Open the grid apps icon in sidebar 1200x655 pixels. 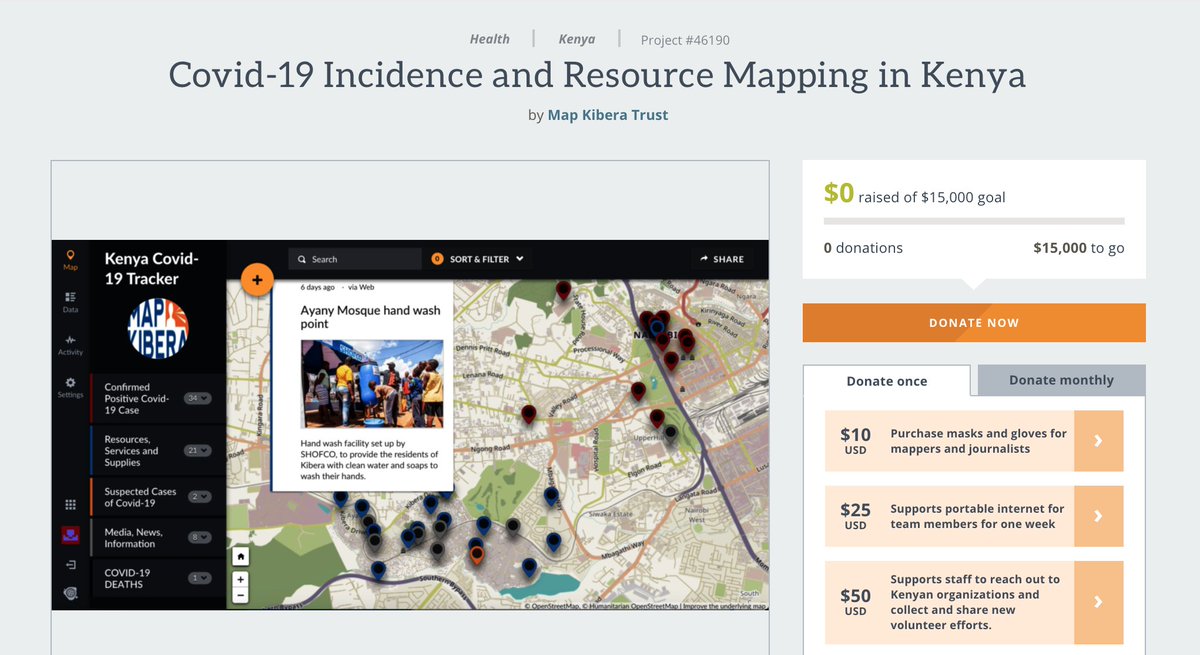tap(70, 506)
